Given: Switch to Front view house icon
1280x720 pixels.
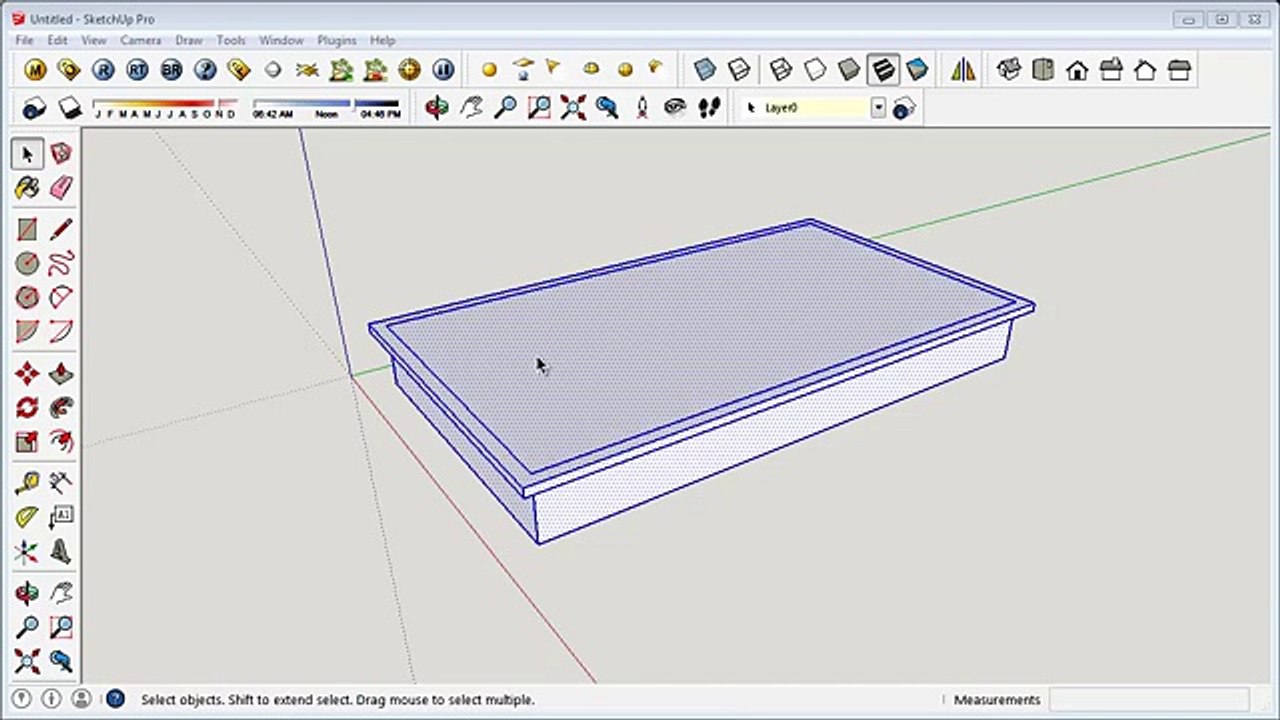Looking at the screenshot, I should tap(1077, 70).
